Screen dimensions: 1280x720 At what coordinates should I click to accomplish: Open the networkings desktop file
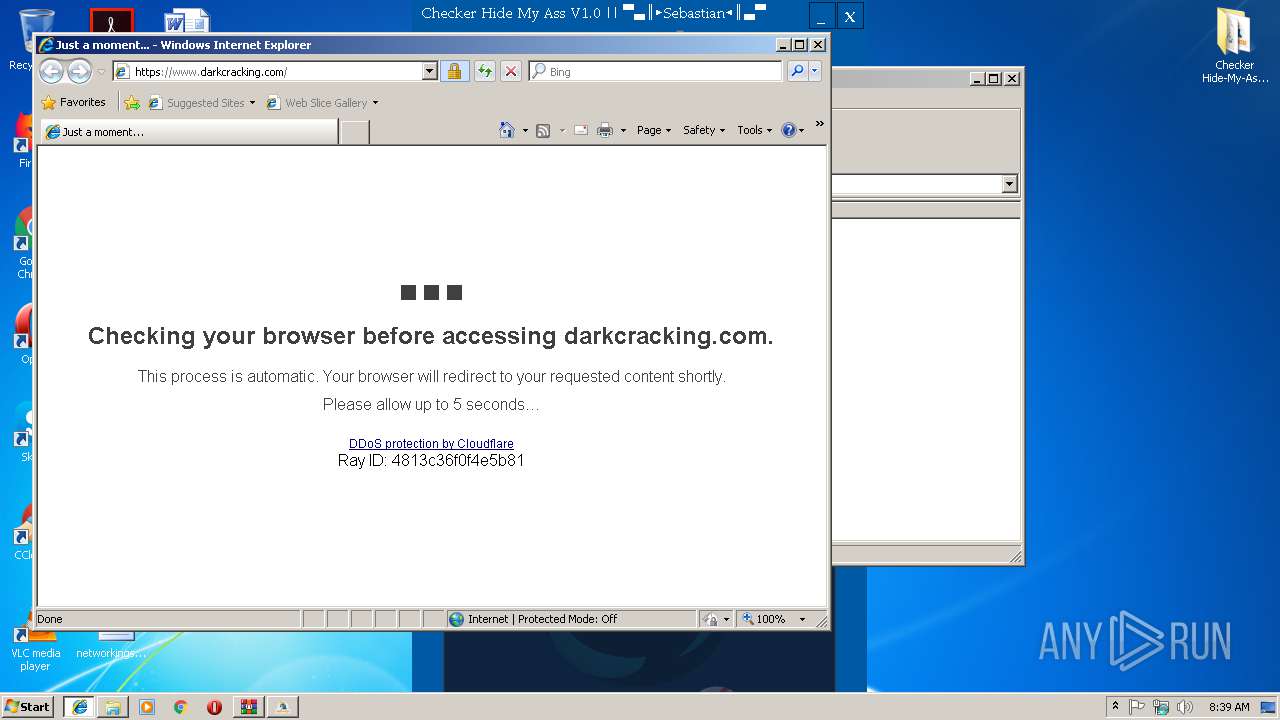tap(112, 645)
